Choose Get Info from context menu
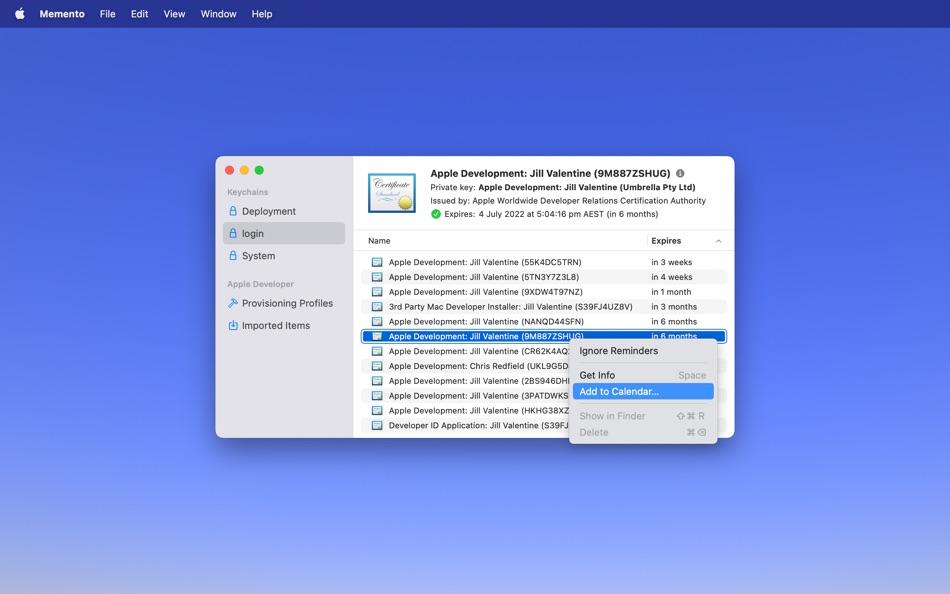950x594 pixels. (x=643, y=375)
